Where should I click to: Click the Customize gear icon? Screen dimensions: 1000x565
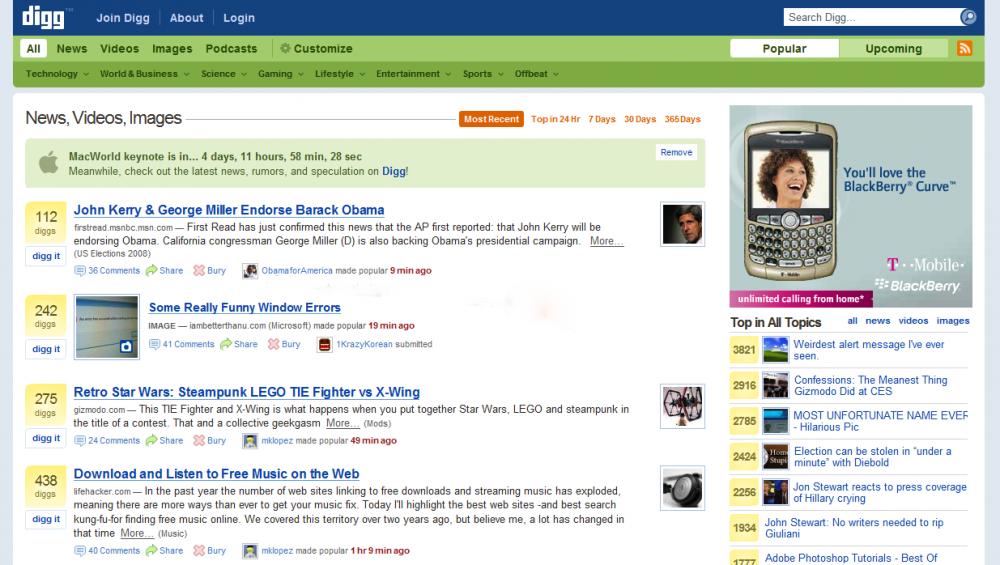(x=285, y=48)
